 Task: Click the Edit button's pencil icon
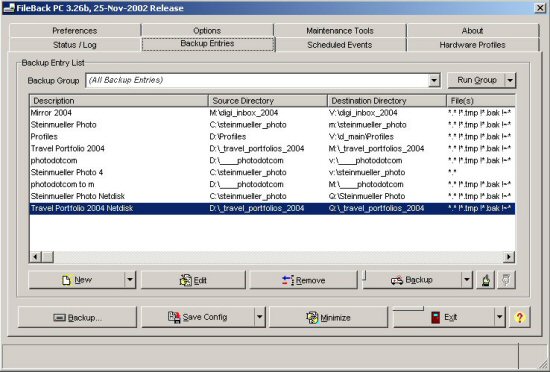click(185, 280)
